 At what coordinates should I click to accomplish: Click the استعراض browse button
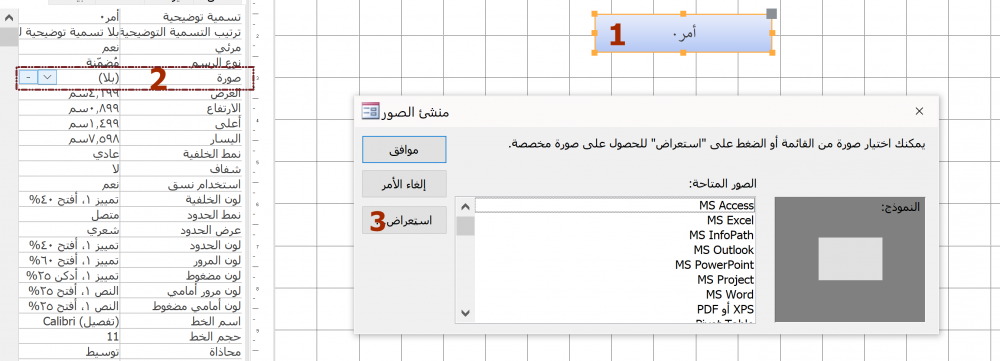point(404,220)
